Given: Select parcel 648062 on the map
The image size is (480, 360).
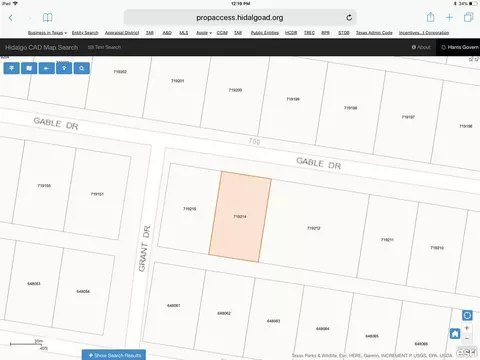Looking at the screenshot, I should pyautogui.click(x=224, y=313).
